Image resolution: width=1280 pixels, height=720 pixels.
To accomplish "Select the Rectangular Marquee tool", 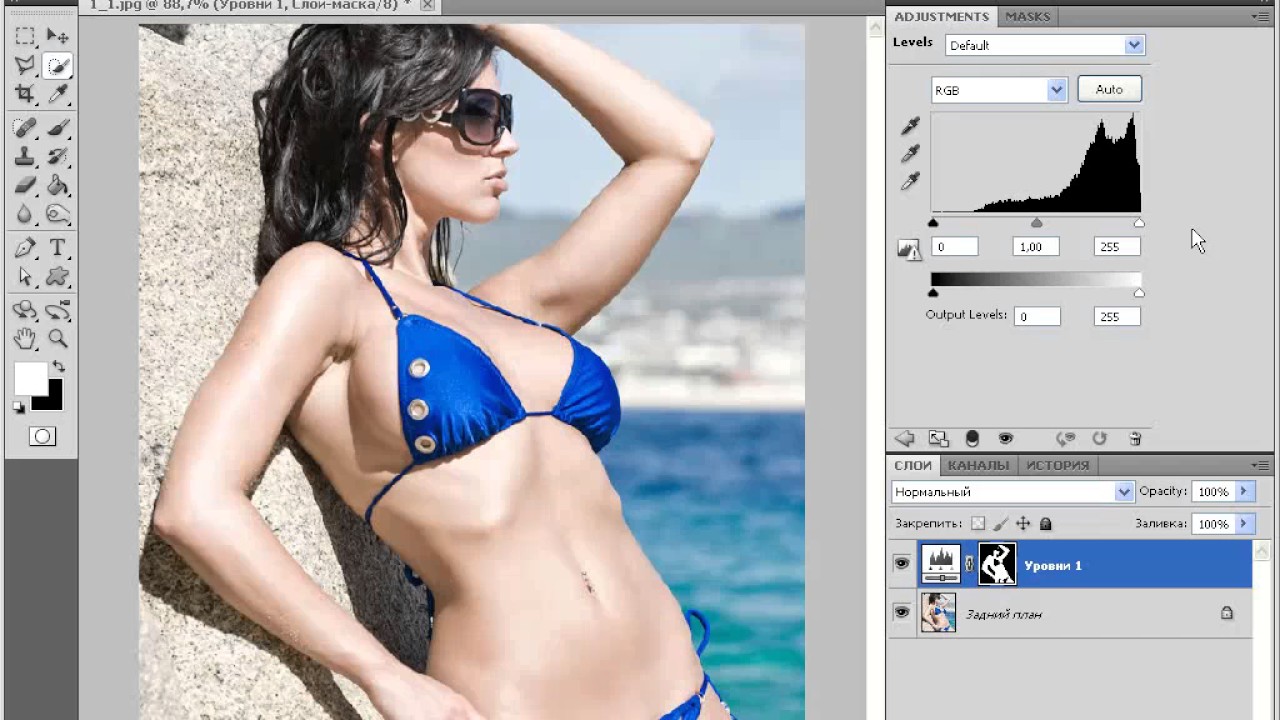I will pyautogui.click(x=25, y=37).
